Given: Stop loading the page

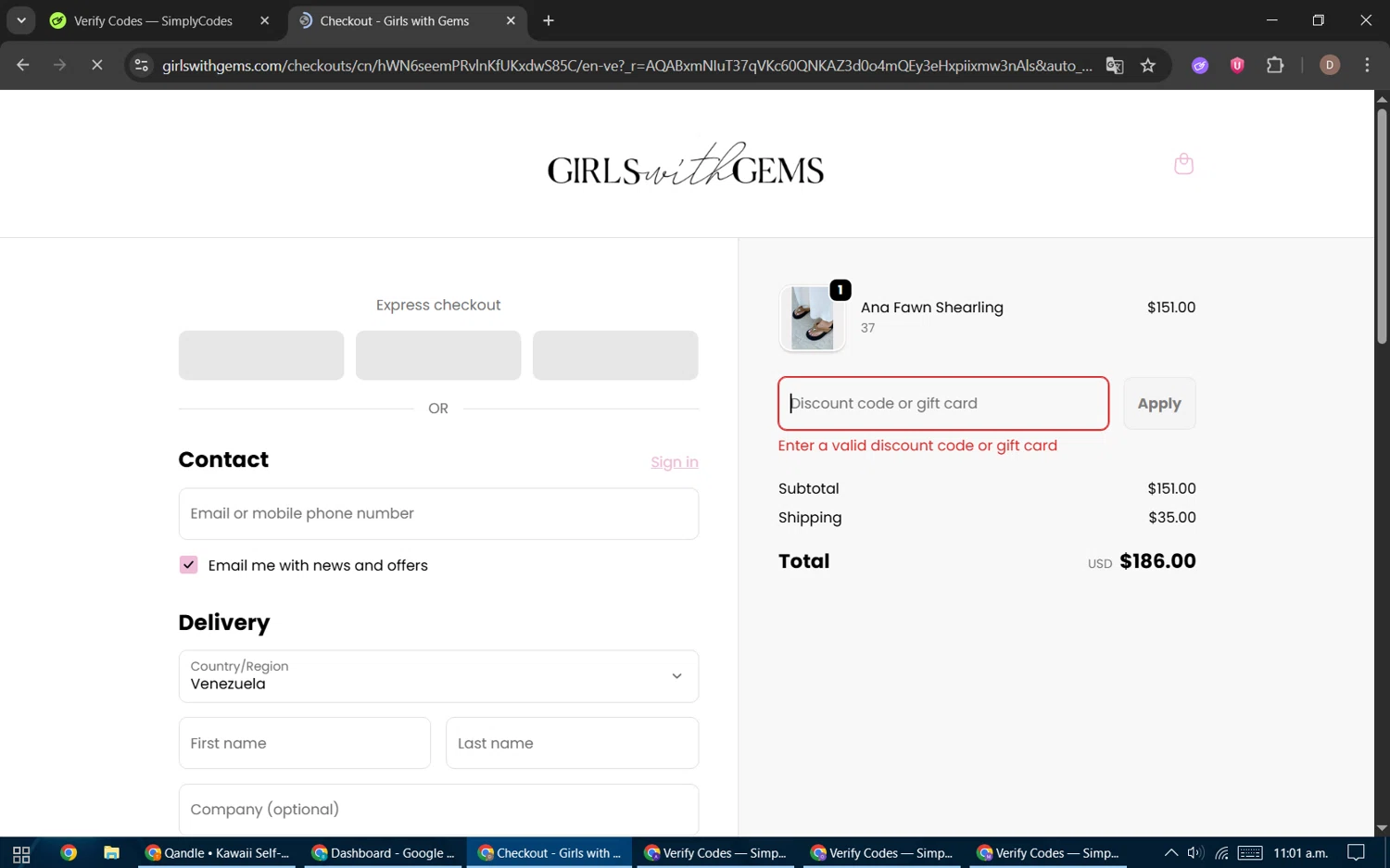Looking at the screenshot, I should point(96,65).
